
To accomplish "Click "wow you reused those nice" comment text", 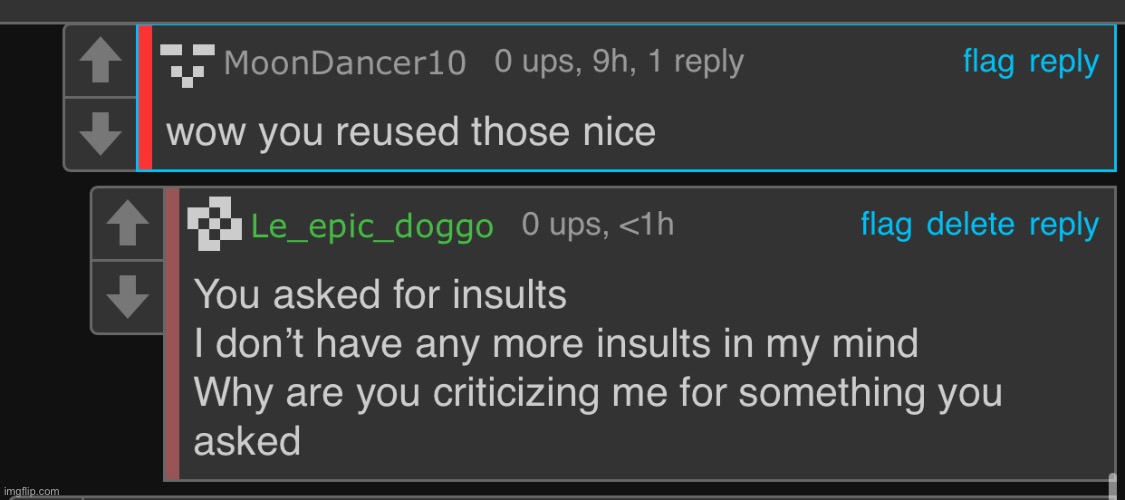I will (410, 131).
